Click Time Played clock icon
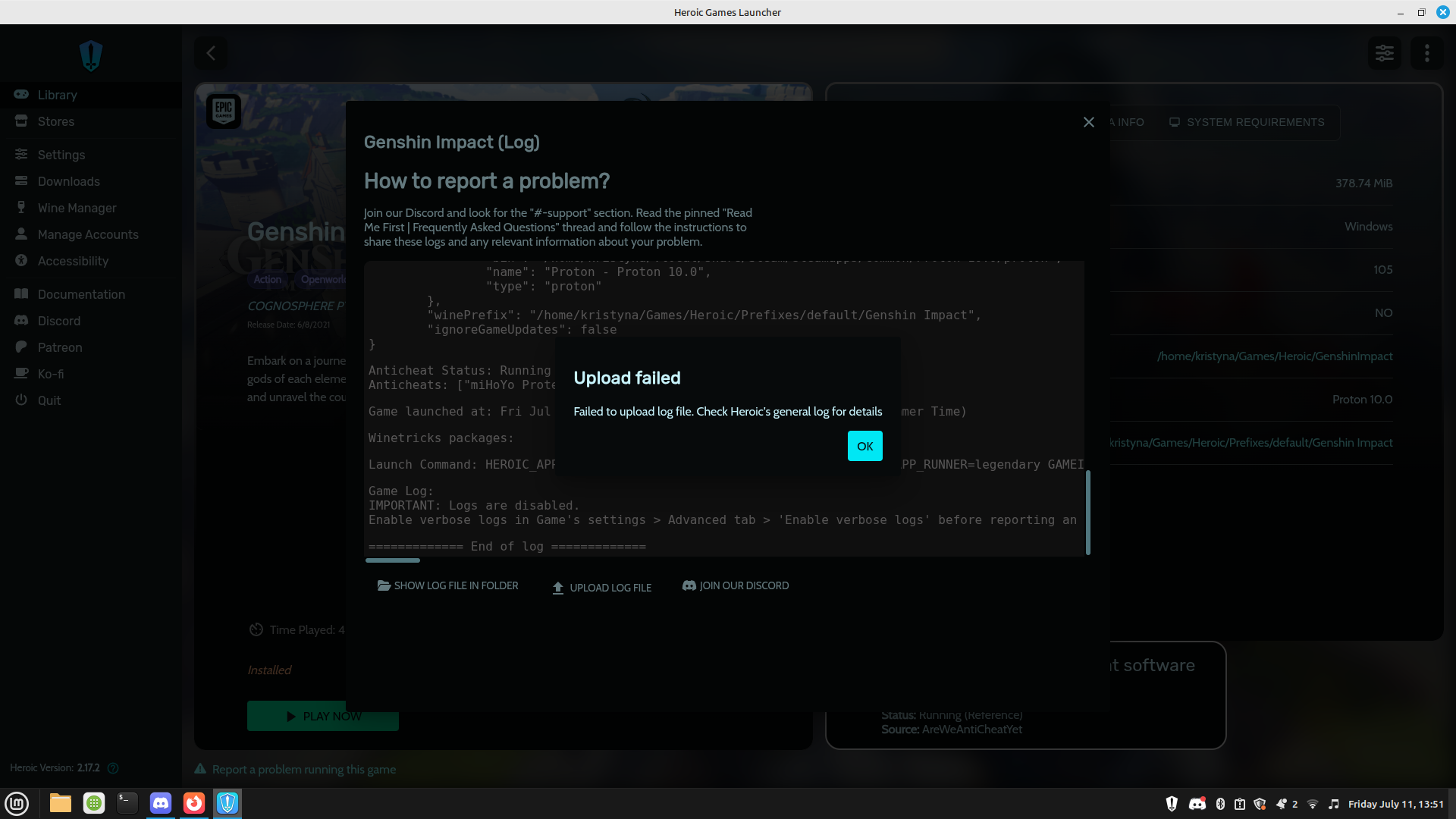 (x=256, y=629)
